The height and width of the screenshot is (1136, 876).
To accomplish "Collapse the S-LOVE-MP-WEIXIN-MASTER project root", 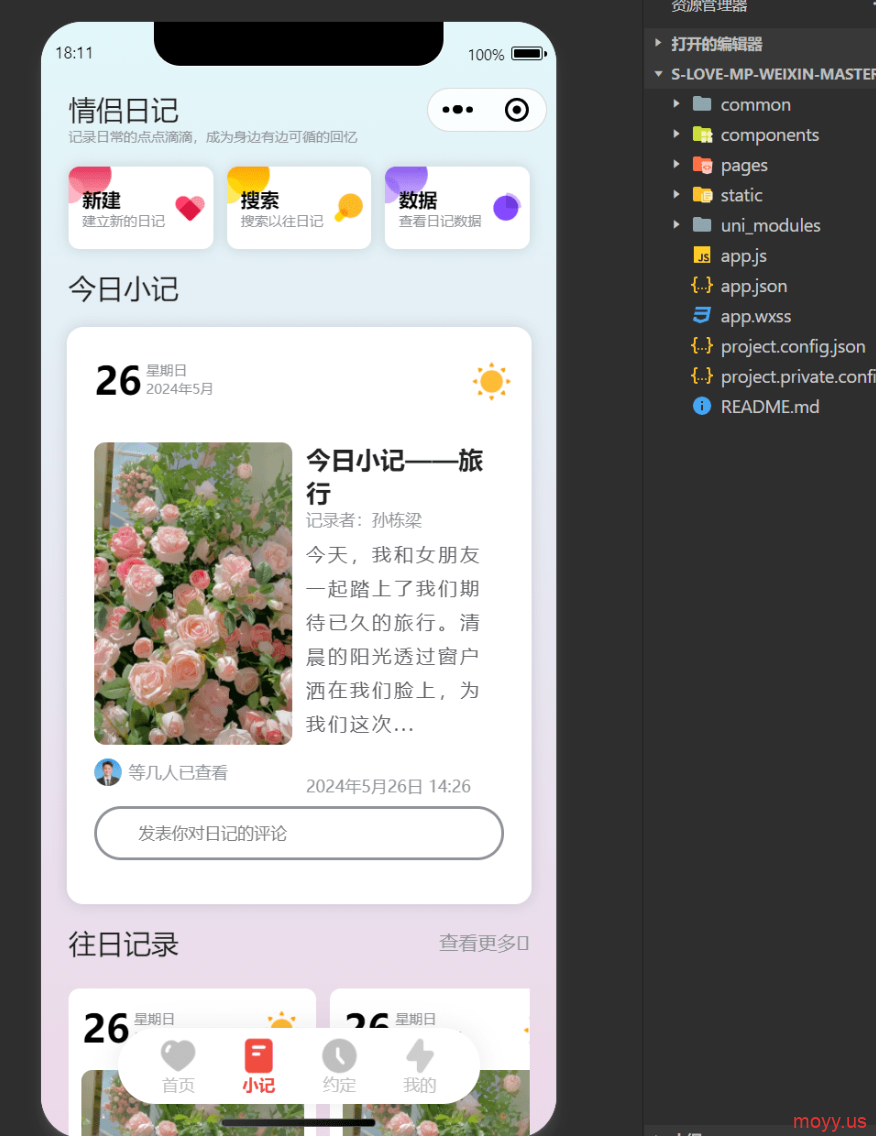I will point(658,74).
